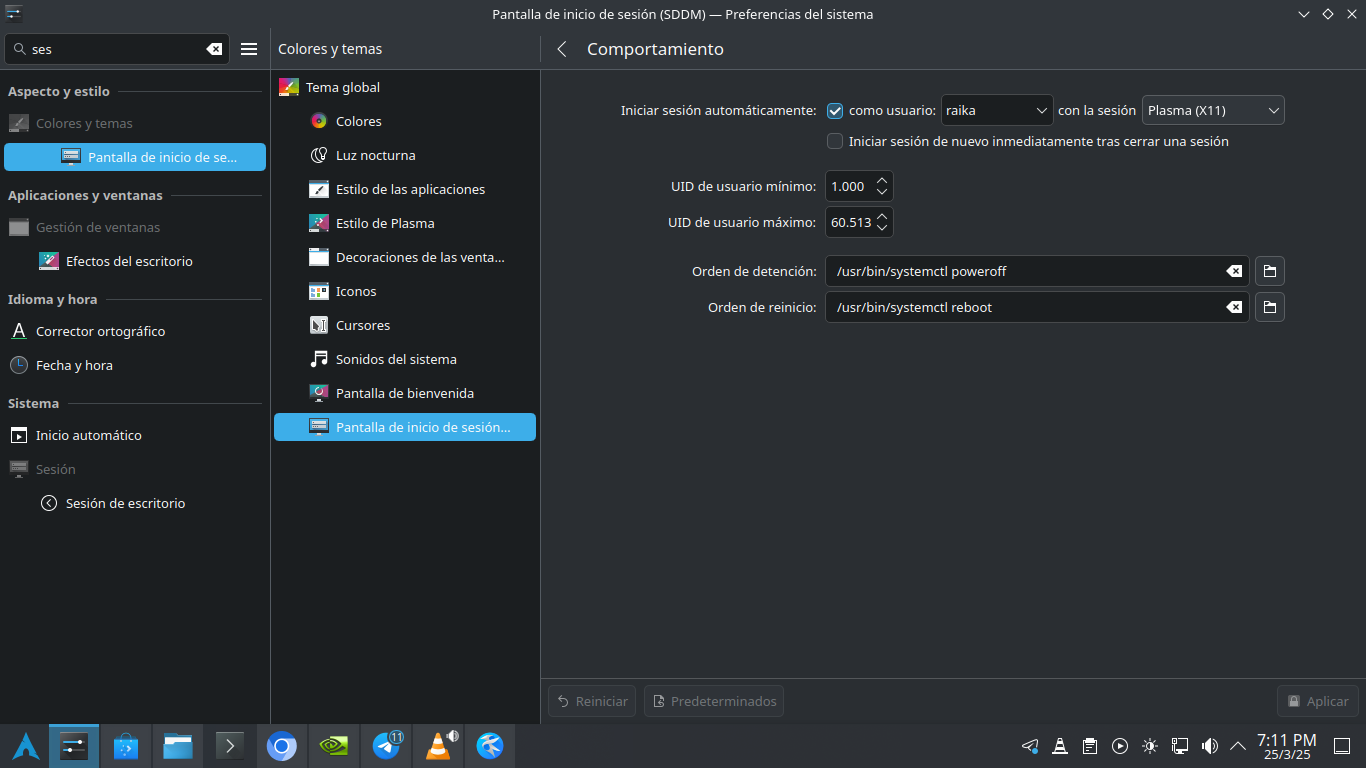Open the volume tray icon
Image resolution: width=1366 pixels, height=768 pixels.
pyautogui.click(x=1209, y=746)
